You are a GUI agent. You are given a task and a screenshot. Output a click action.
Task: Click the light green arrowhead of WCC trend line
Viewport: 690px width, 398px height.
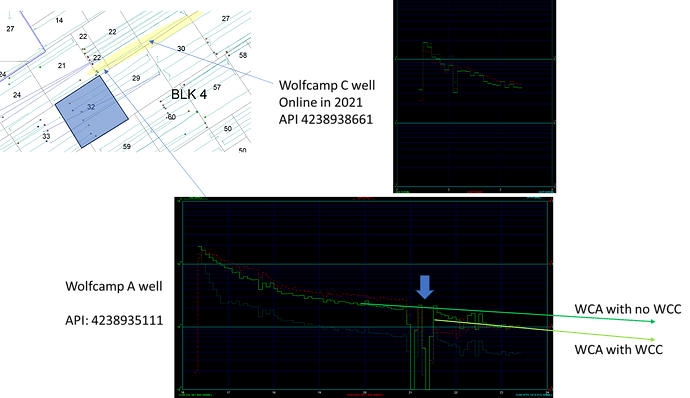[652, 339]
